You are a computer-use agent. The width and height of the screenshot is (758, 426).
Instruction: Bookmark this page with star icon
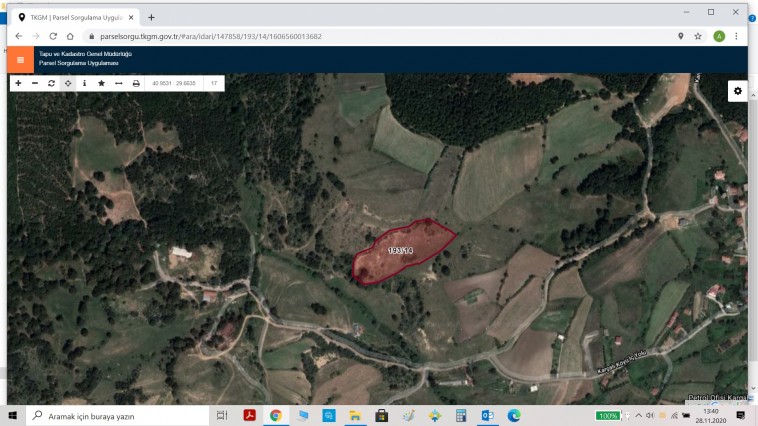pos(698,36)
